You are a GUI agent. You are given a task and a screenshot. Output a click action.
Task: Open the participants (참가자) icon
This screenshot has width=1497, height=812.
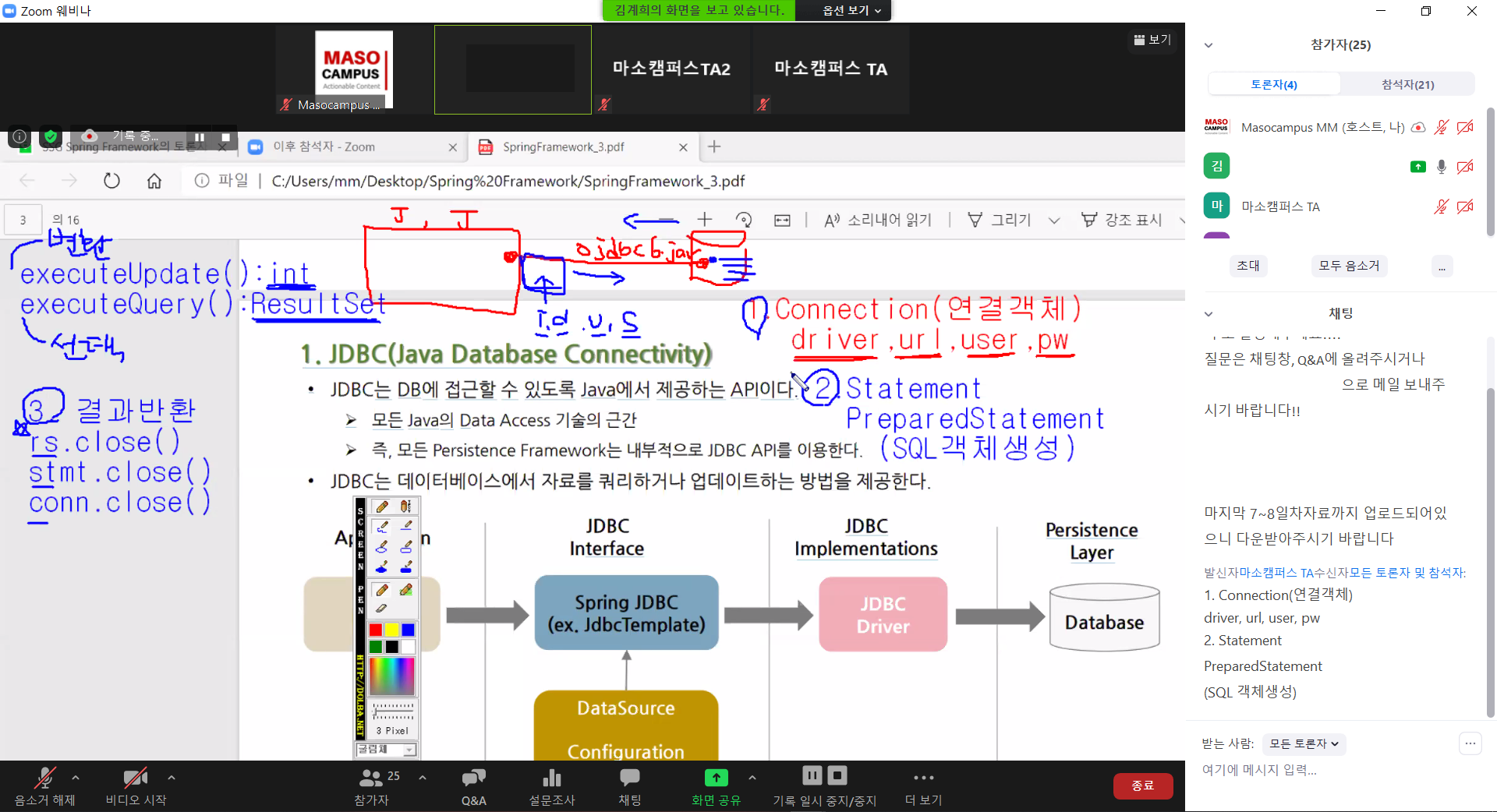(x=371, y=778)
